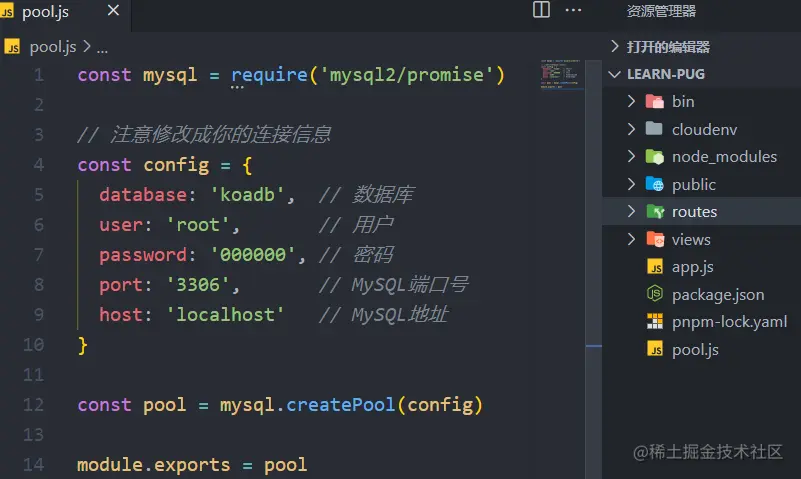Click the routes folder icon
The width and height of the screenshot is (801, 479).
[655, 211]
